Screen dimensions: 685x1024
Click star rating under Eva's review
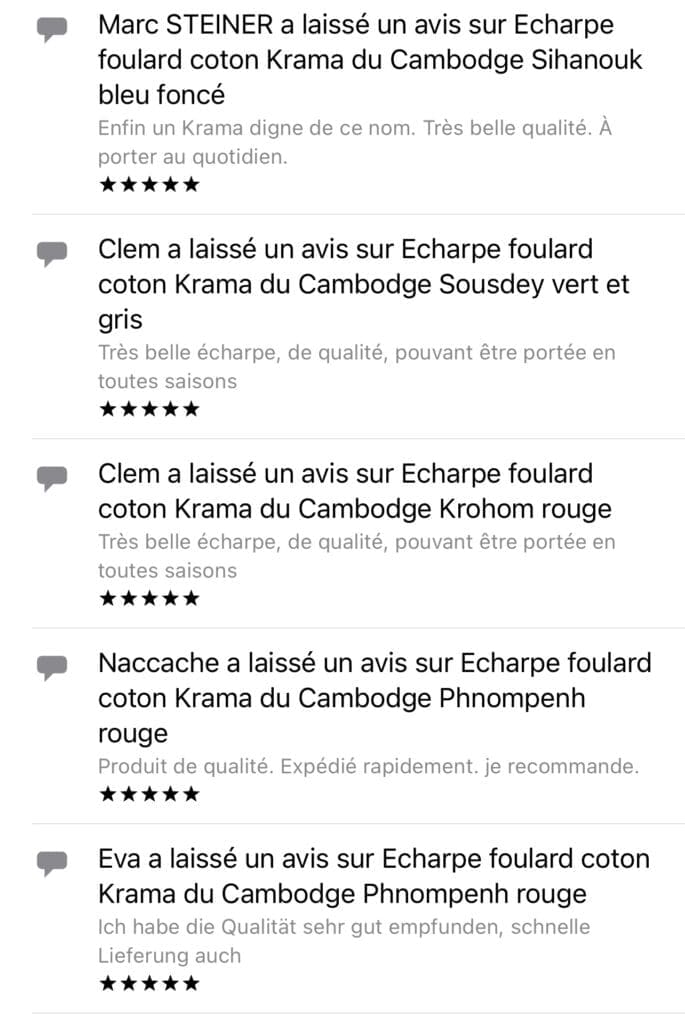(x=150, y=983)
